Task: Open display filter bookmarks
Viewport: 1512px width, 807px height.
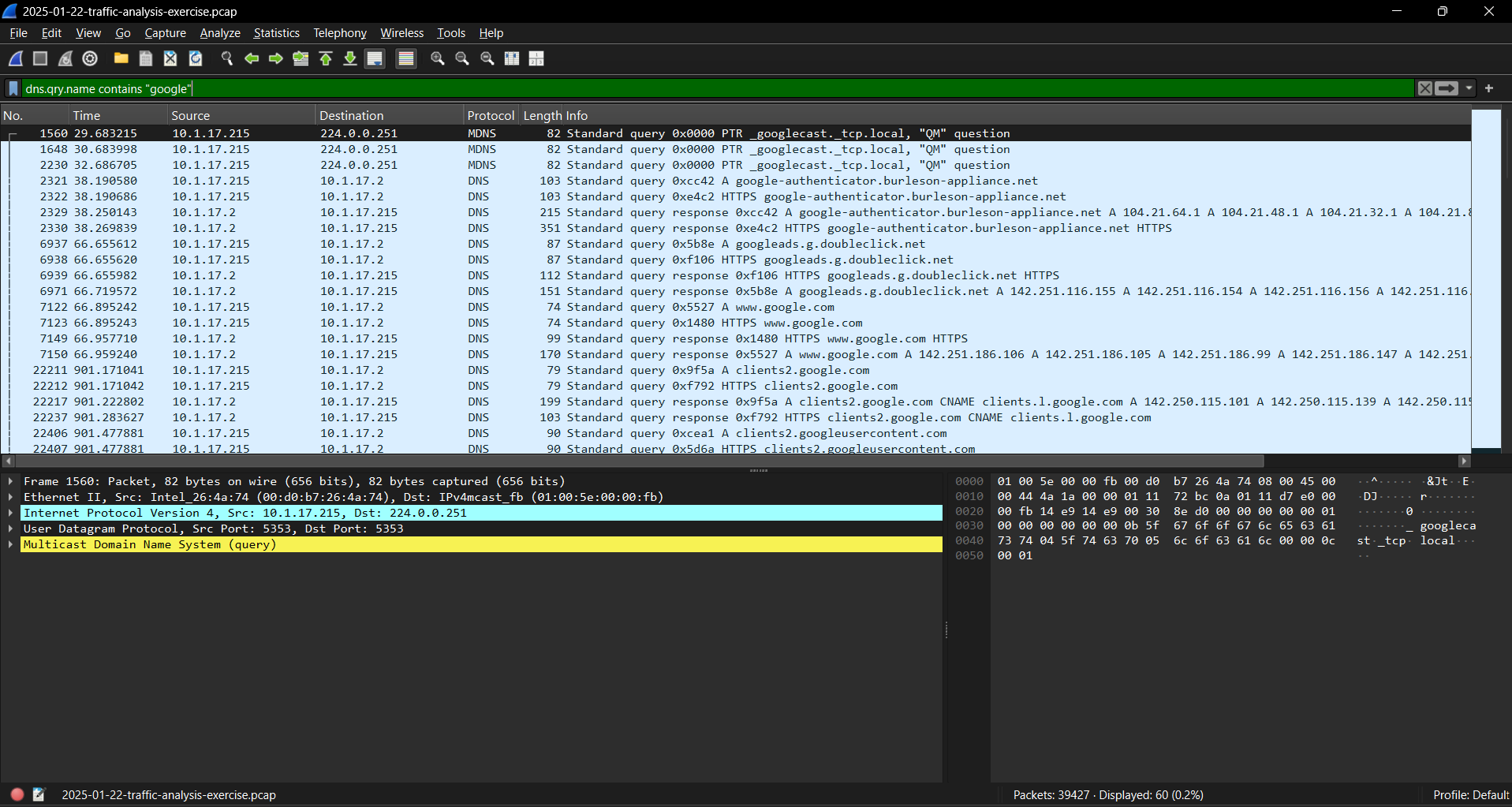Action: 13,88
